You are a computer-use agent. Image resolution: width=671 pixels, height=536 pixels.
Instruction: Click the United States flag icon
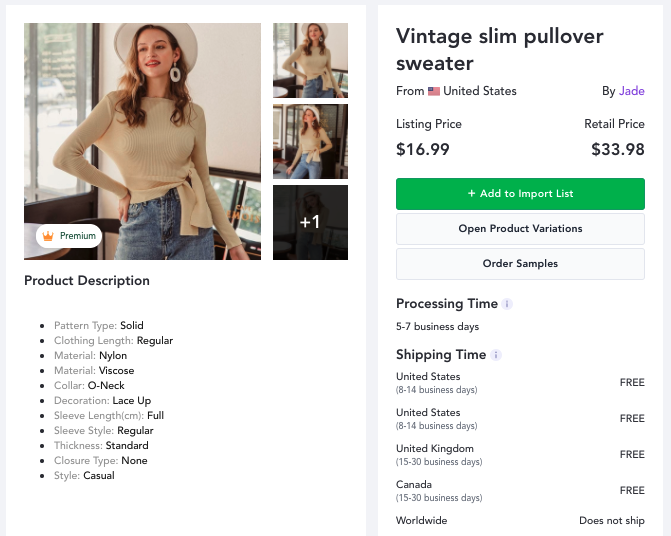[x=434, y=91]
